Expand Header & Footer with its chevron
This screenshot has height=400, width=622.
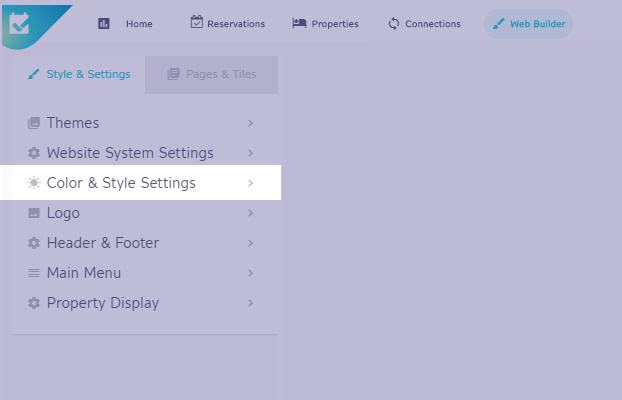coord(250,243)
